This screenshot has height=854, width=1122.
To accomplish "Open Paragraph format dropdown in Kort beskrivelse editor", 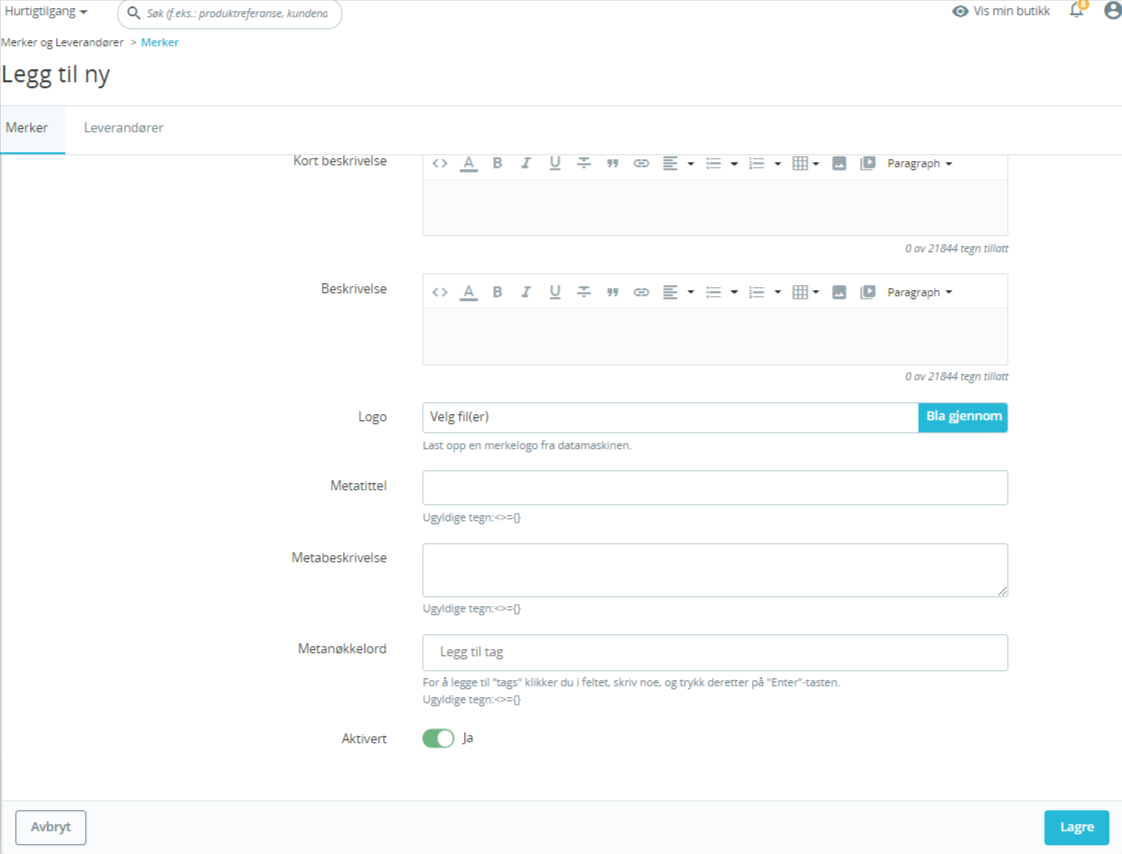I will (919, 163).
